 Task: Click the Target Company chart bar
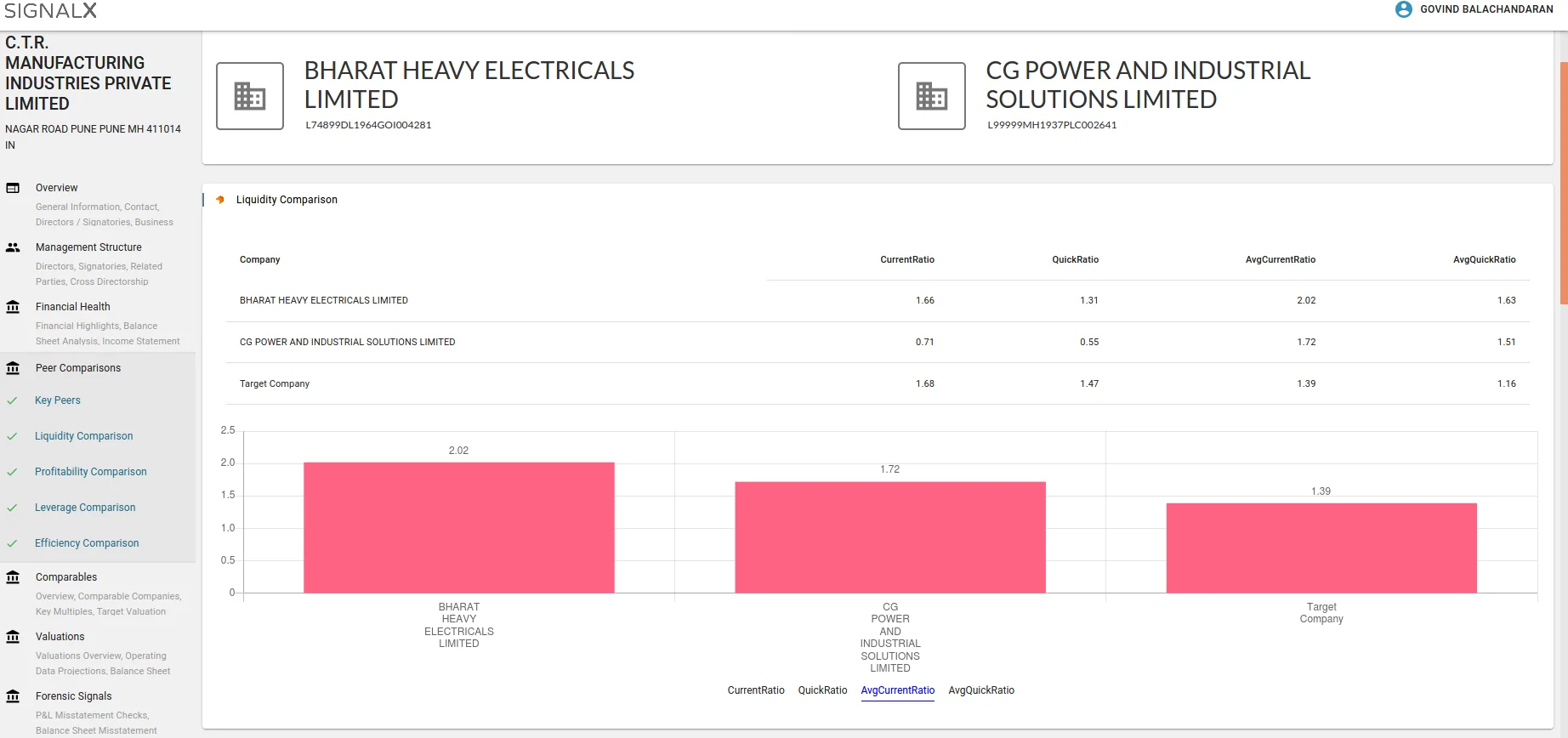tap(1321, 548)
